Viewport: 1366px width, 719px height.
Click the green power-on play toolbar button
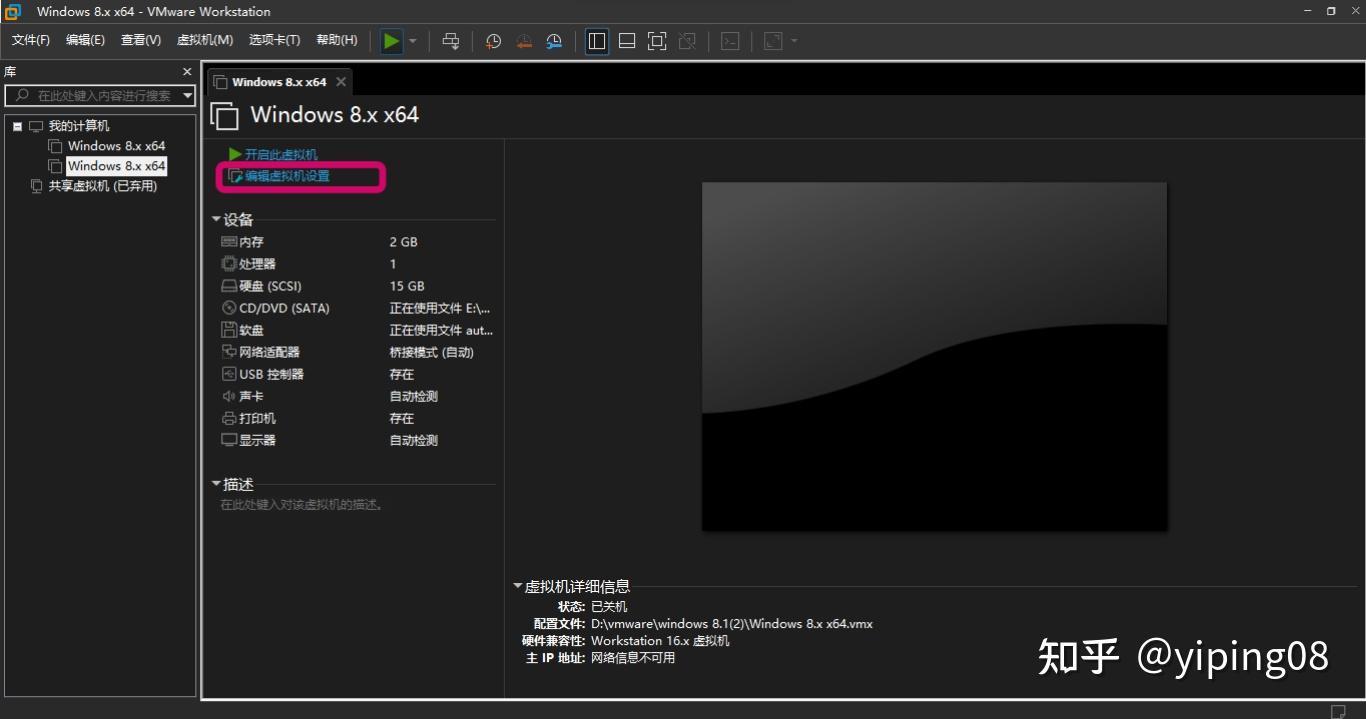(x=391, y=41)
